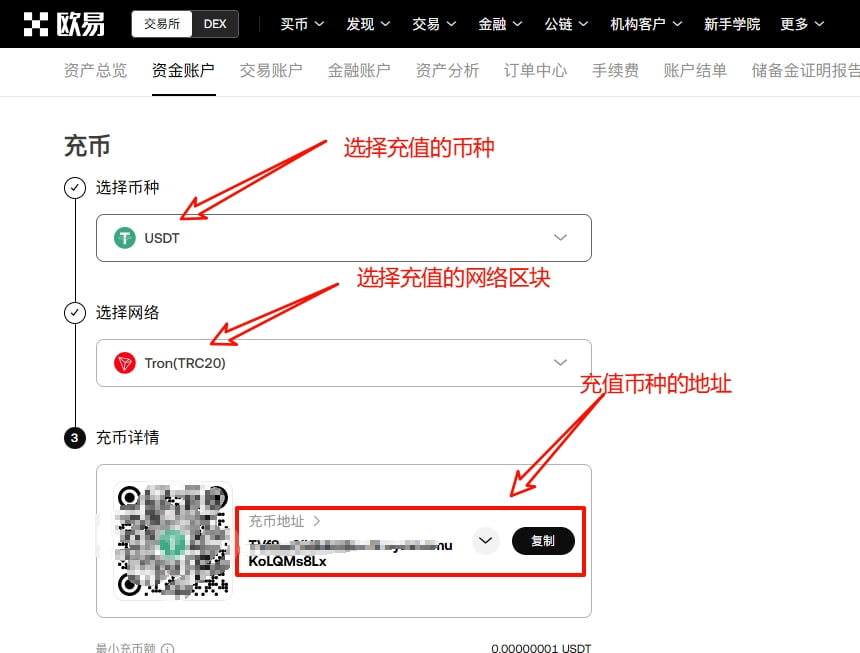The image size is (860, 653).
Task: Select the active 资金账户 tab toggle
Action: click(183, 71)
